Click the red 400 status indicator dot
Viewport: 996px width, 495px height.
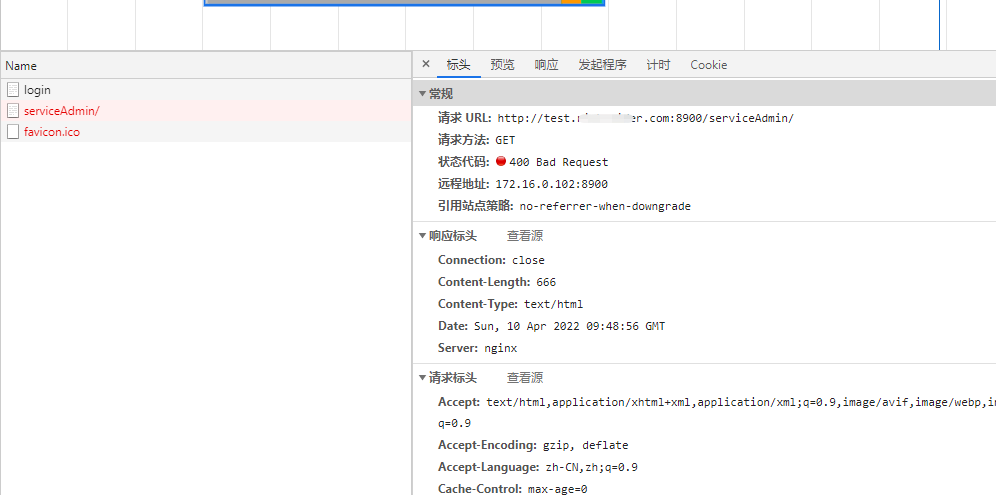coord(501,161)
